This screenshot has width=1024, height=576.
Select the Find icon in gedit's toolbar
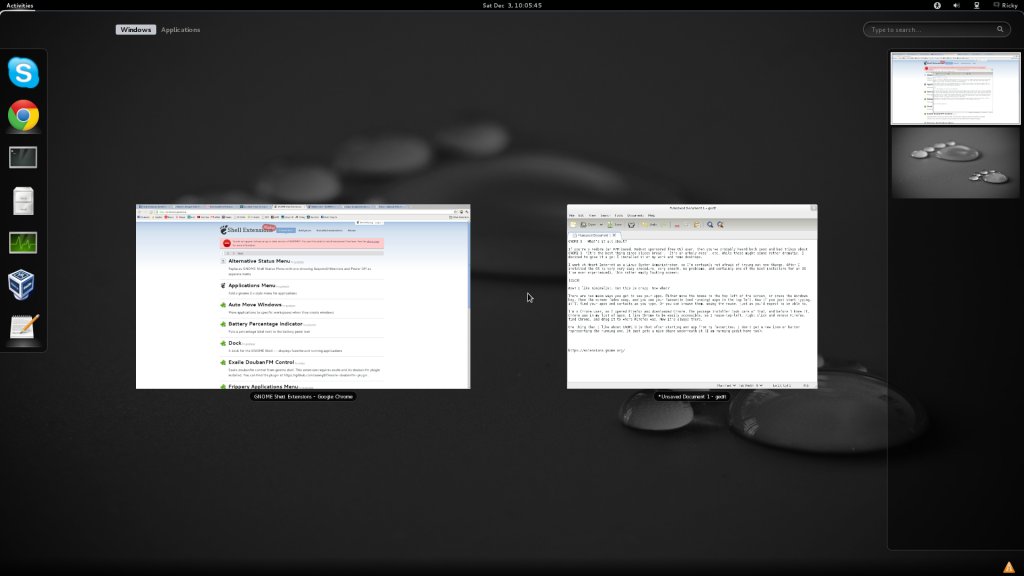709,224
